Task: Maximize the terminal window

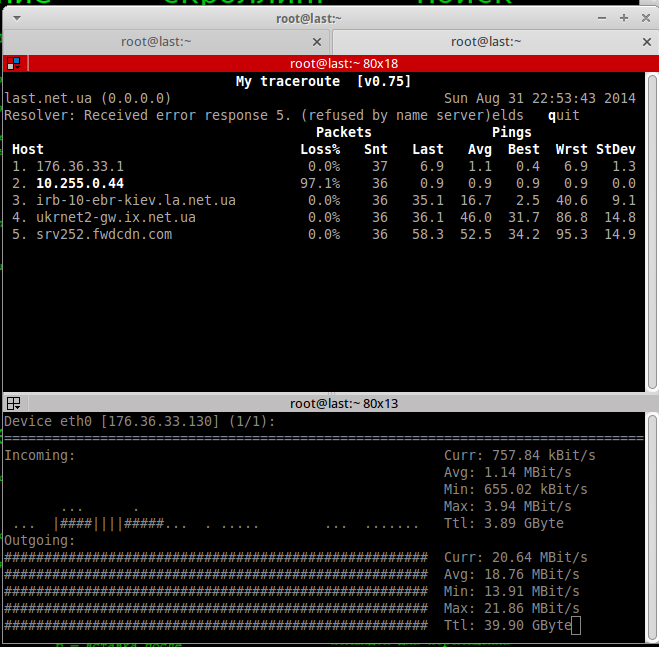Action: (623, 18)
